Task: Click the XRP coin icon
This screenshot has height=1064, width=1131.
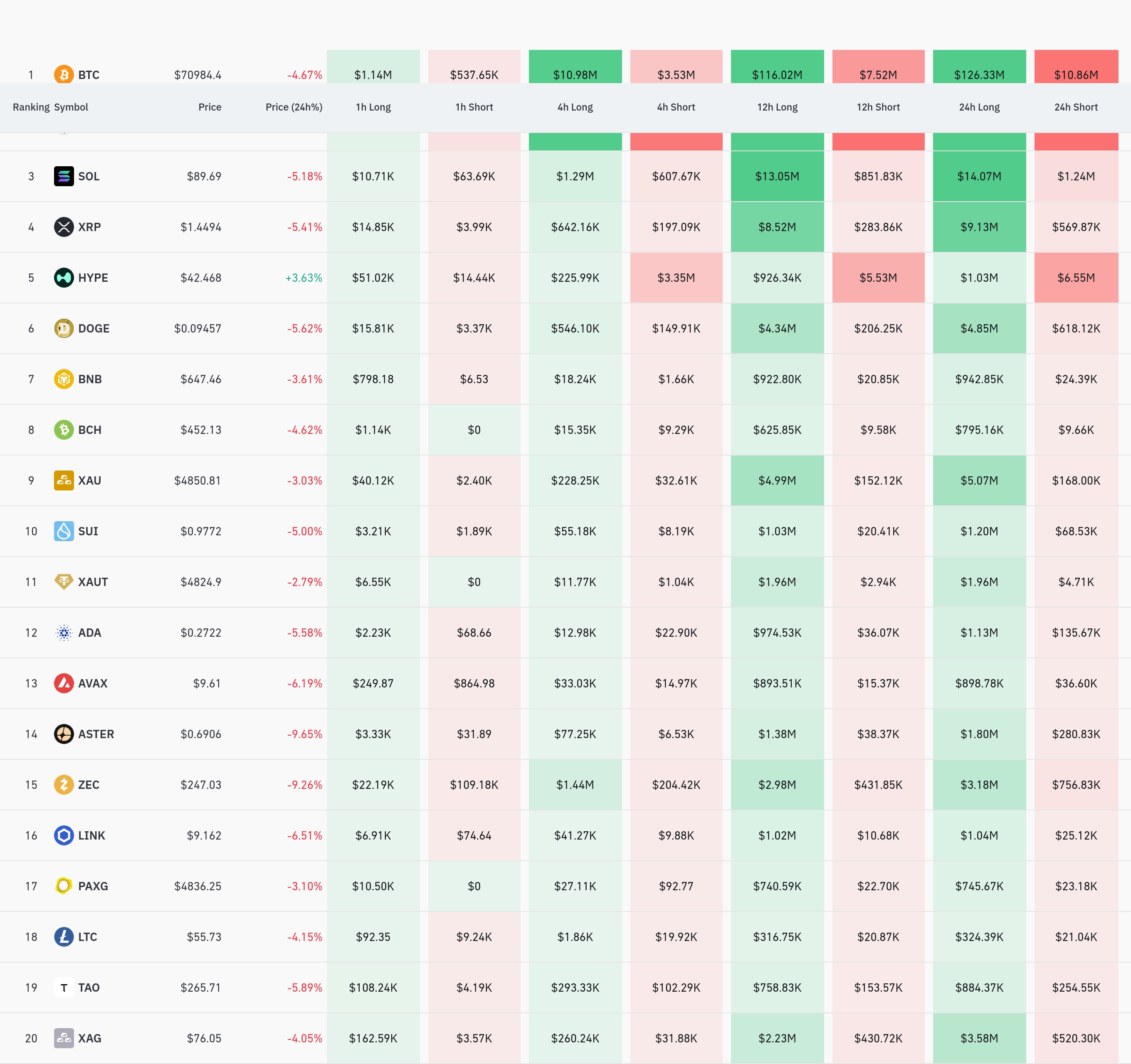Action: 64,227
